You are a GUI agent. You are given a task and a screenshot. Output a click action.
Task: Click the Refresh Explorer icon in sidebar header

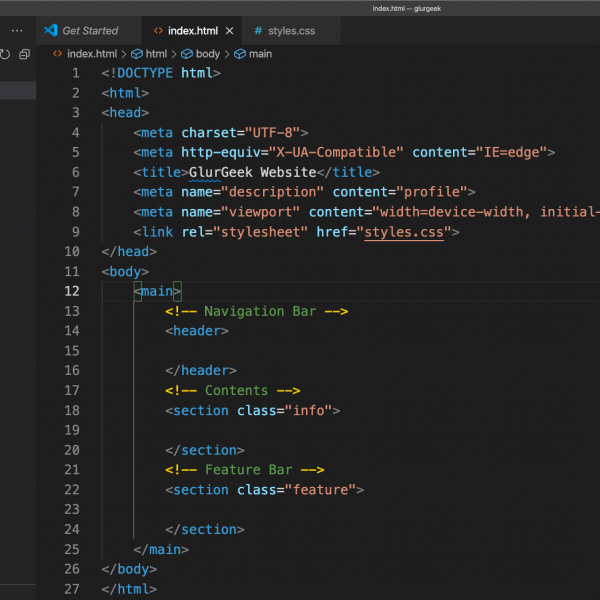5,54
